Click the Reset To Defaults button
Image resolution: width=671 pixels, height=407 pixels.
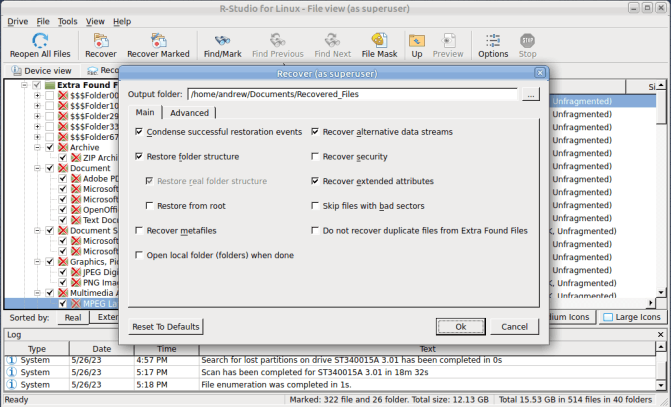[166, 327]
